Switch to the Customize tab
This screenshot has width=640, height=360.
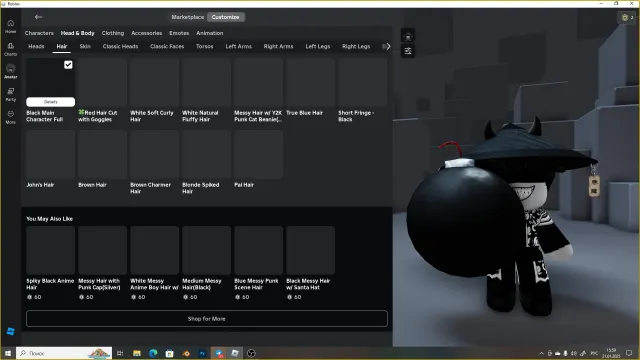[225, 17]
